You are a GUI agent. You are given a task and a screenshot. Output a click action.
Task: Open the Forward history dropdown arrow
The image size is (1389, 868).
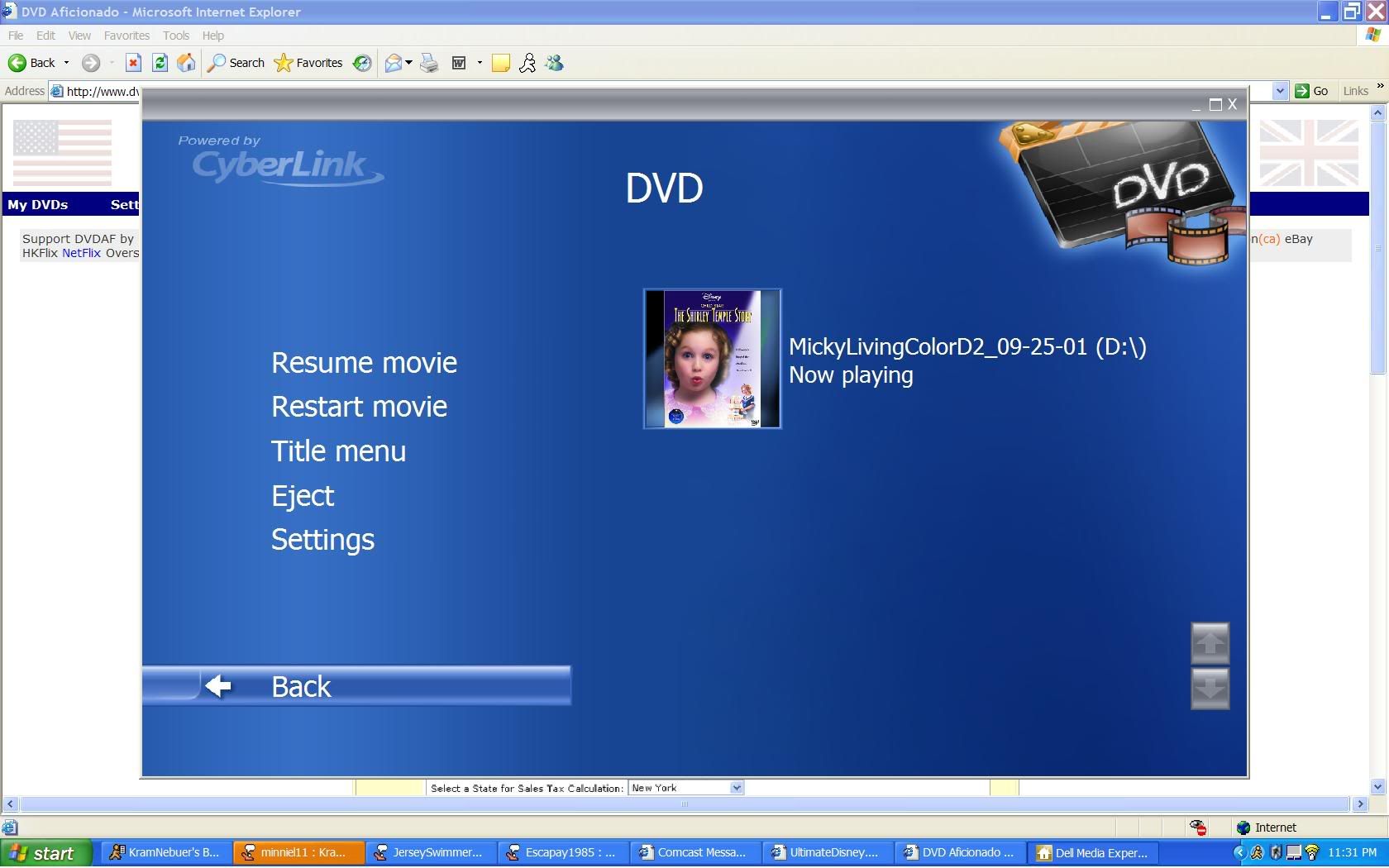[112, 63]
